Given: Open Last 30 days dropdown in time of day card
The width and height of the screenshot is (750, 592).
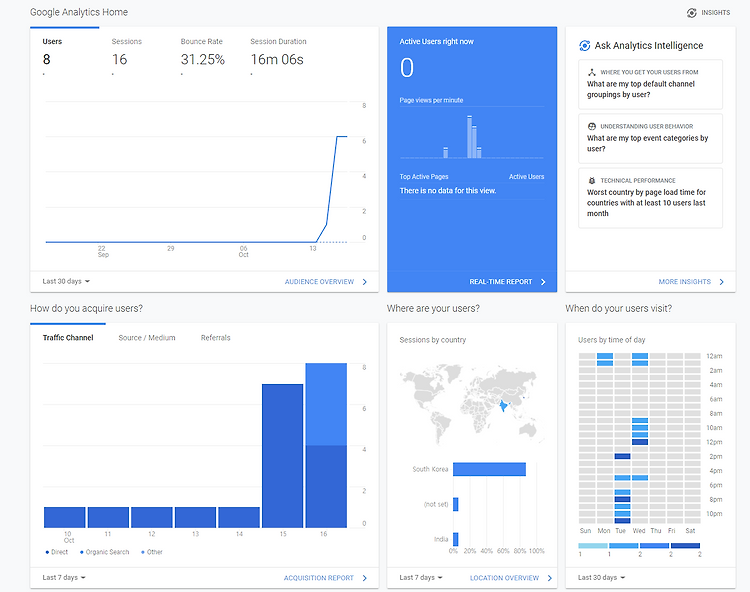Looking at the screenshot, I should (601, 577).
